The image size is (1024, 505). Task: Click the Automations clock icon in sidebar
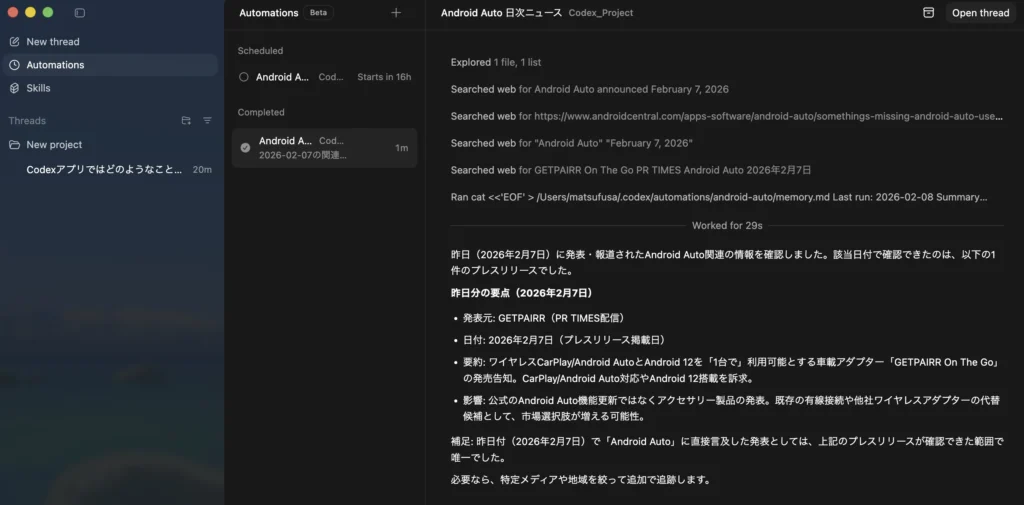(14, 65)
